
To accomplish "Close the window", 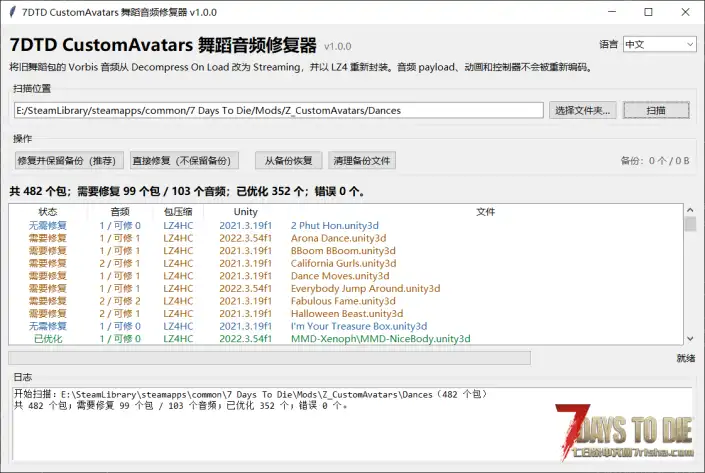I will (x=685, y=12).
